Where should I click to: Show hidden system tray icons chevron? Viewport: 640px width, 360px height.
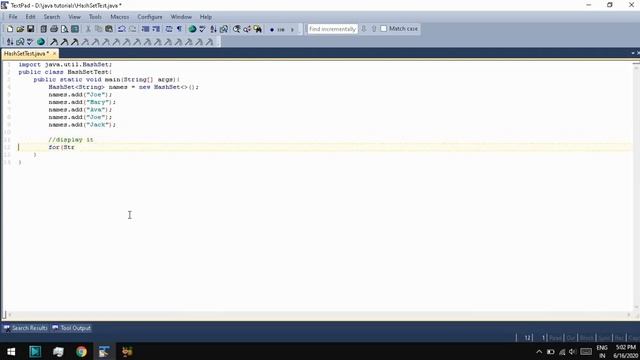[x=539, y=351]
